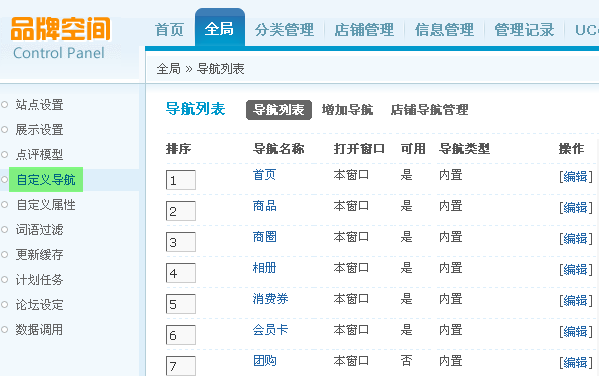The image size is (599, 376).
Task: Go to the 信息管理 tab
Action: pyautogui.click(x=444, y=30)
